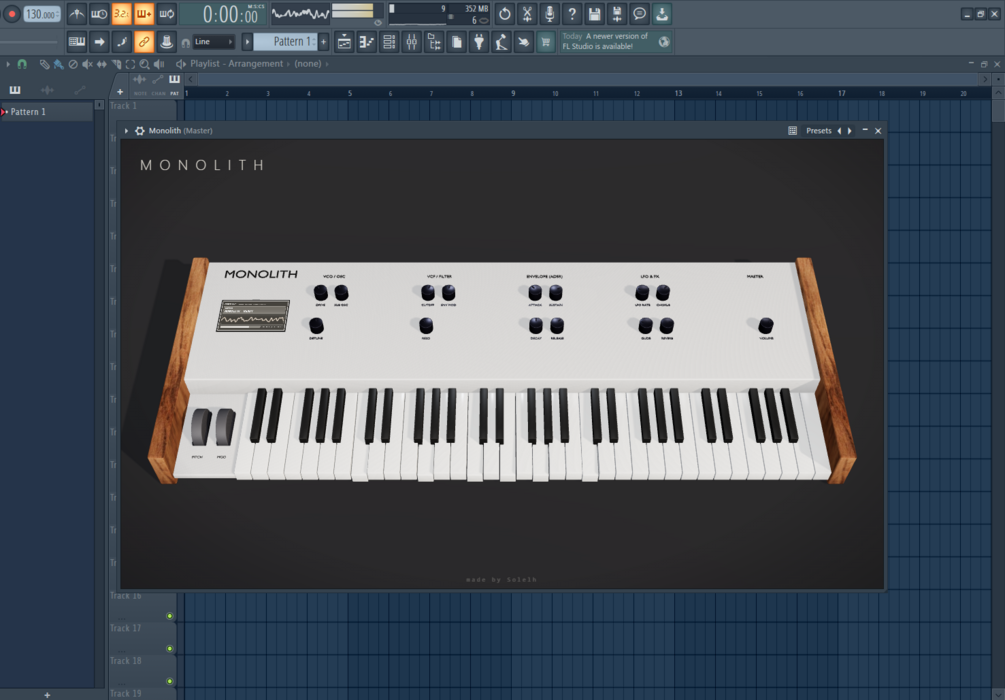The width and height of the screenshot is (1005, 700).
Task: Toggle typing keyboard to piano button
Action: click(x=76, y=42)
